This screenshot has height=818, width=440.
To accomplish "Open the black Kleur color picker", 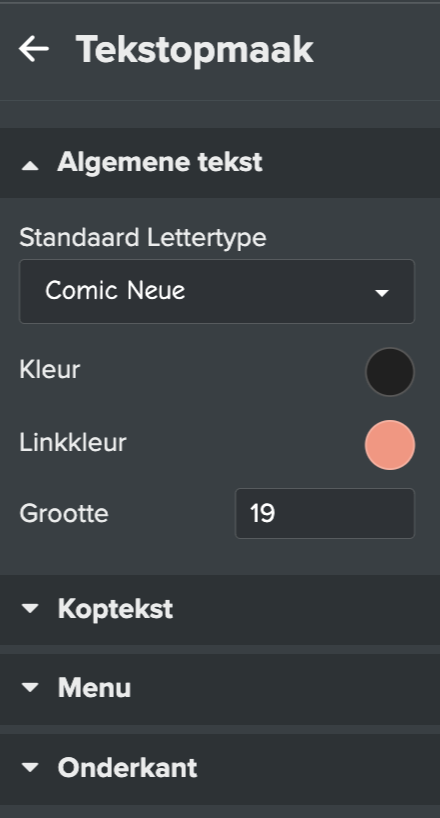I will pyautogui.click(x=390, y=372).
